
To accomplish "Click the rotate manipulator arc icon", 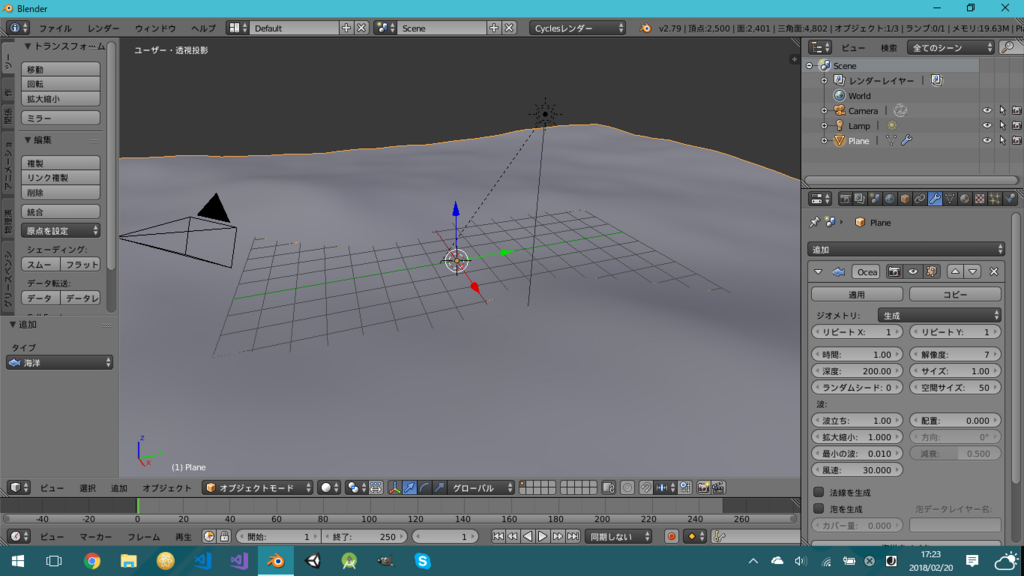I will click(x=424, y=488).
